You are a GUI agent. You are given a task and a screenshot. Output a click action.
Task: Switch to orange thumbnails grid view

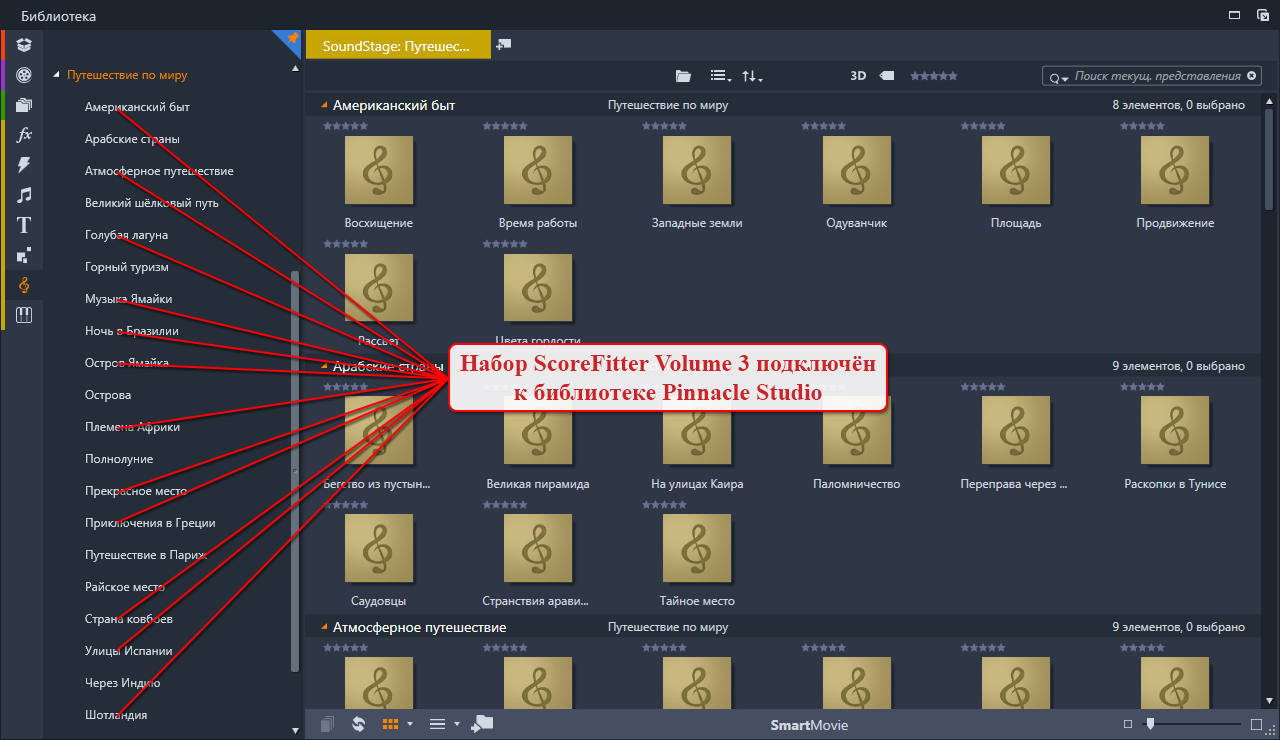point(391,724)
